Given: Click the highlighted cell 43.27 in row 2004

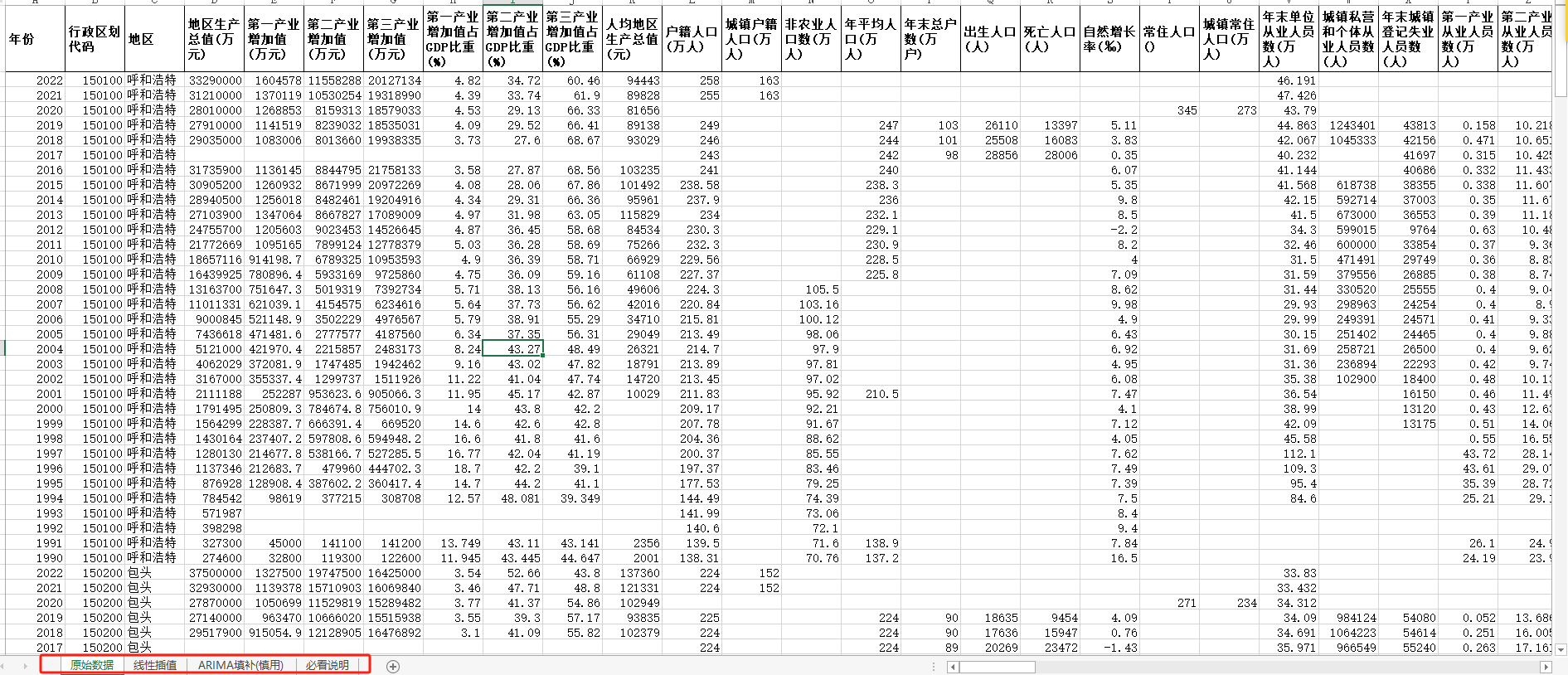Looking at the screenshot, I should click(x=512, y=349).
